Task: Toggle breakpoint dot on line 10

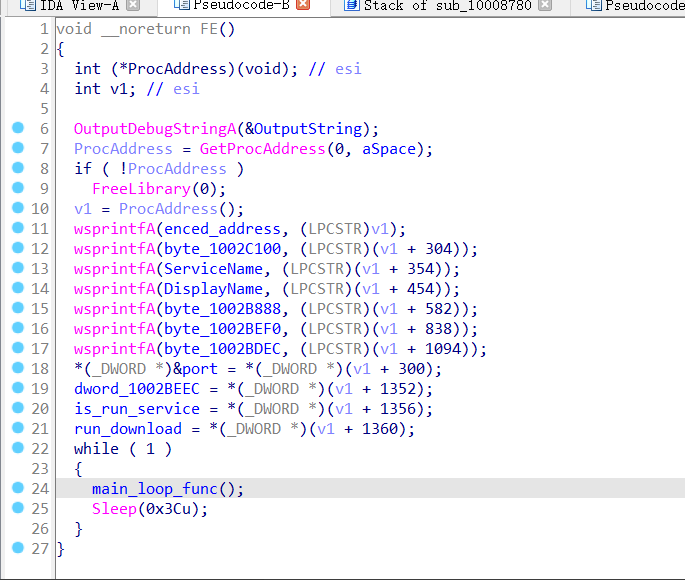Action: pyautogui.click(x=17, y=209)
